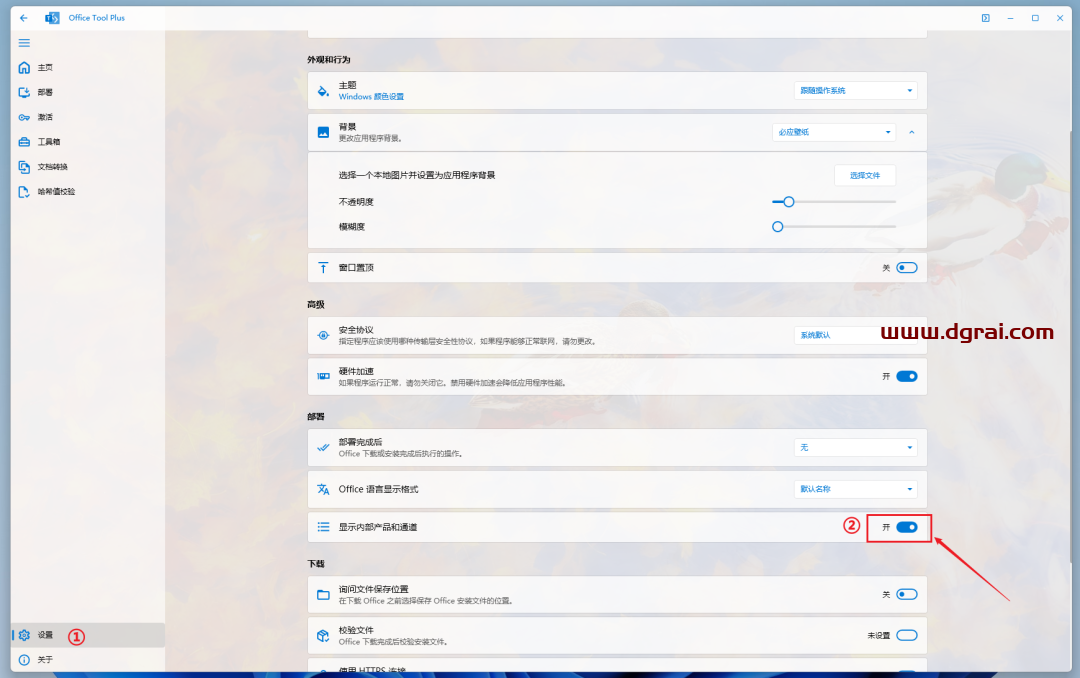Open the 关于 page

(88, 660)
